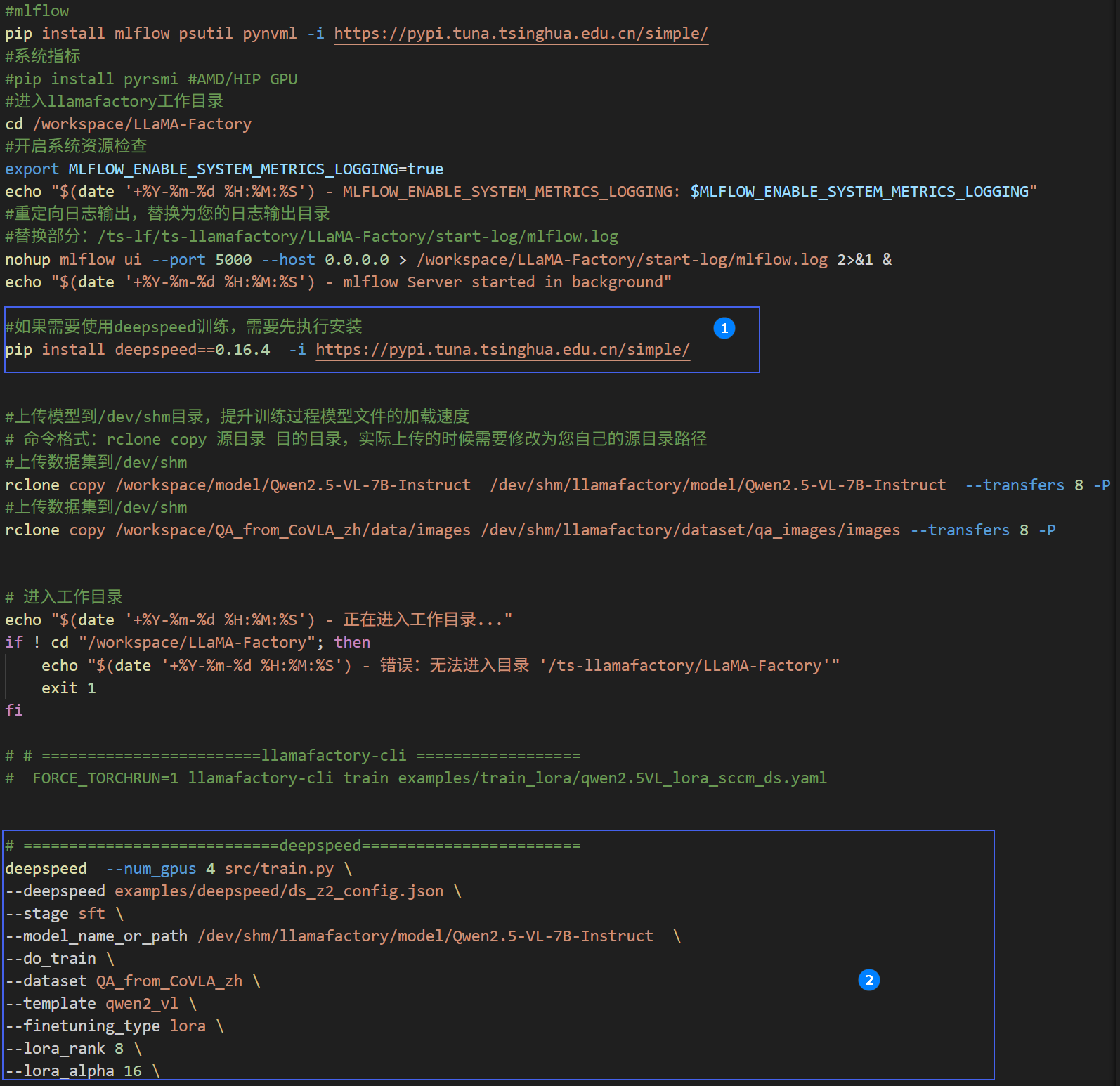1120x1086 pixels.
Task: Click the 'then' keyword in if statement
Action: click(352, 643)
